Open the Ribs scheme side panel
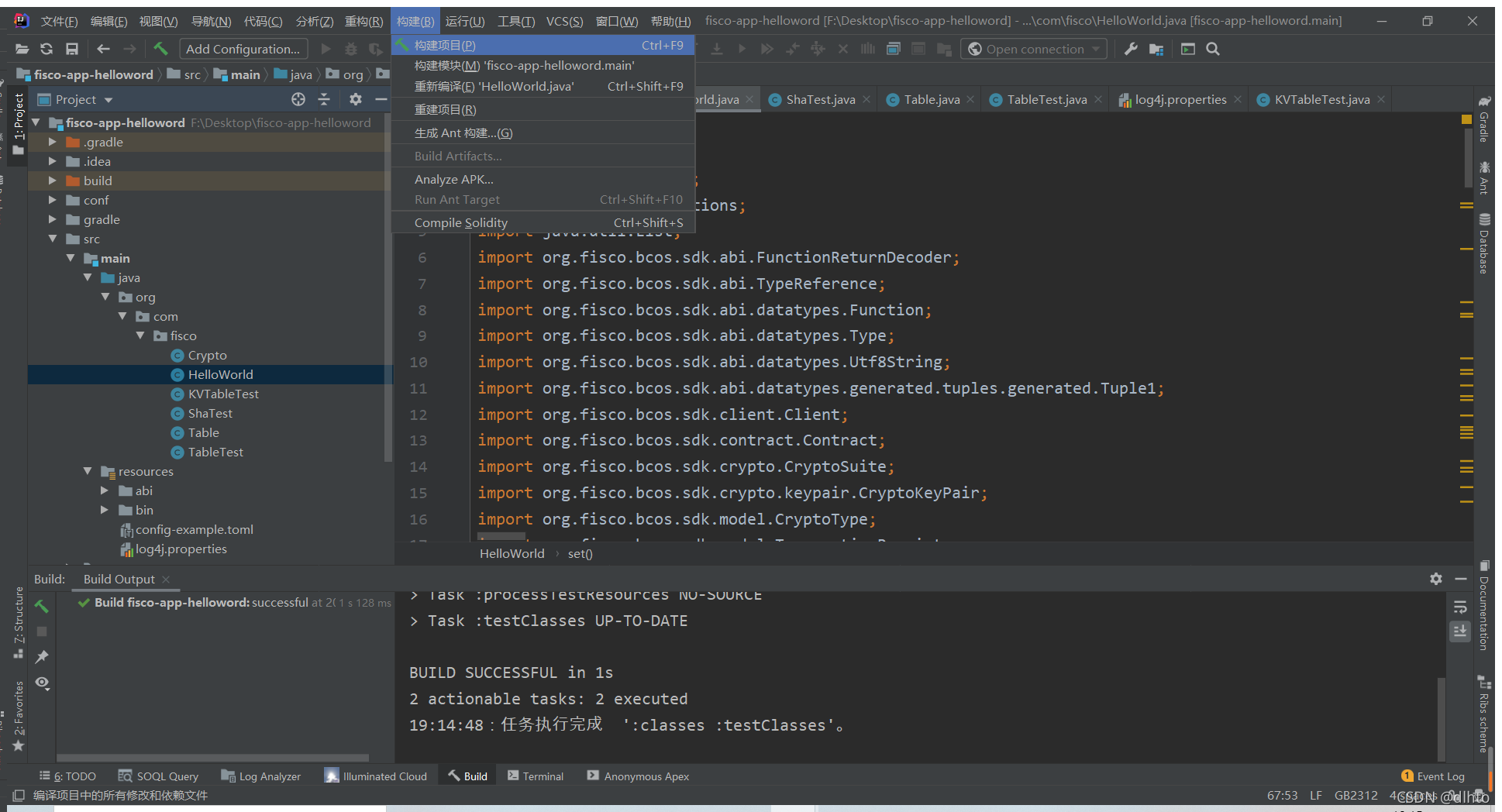The height and width of the screenshot is (812, 1502). pyautogui.click(x=1484, y=714)
